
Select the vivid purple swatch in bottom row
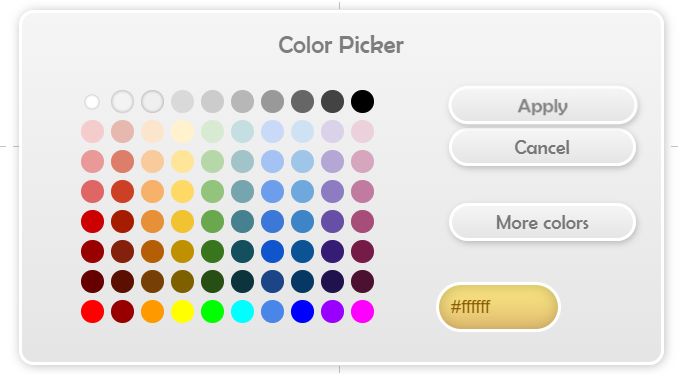pyautogui.click(x=332, y=311)
